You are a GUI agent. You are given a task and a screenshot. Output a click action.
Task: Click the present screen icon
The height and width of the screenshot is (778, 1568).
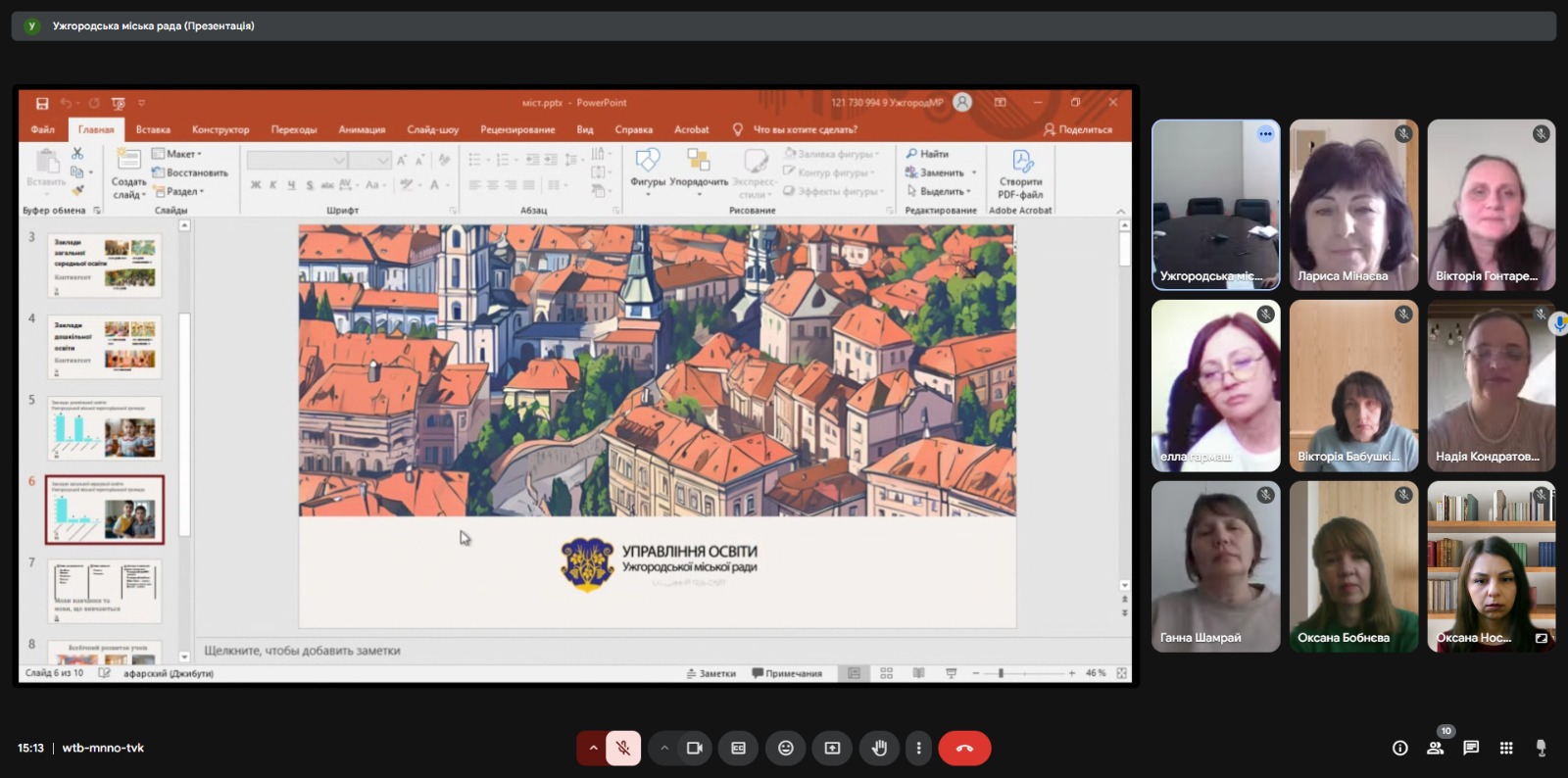832,748
